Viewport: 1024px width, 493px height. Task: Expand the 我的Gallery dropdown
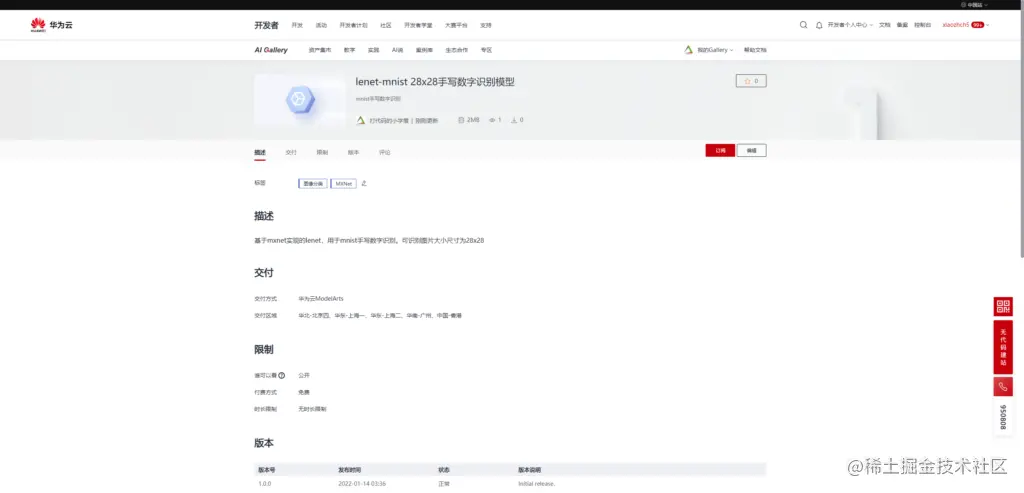714,50
